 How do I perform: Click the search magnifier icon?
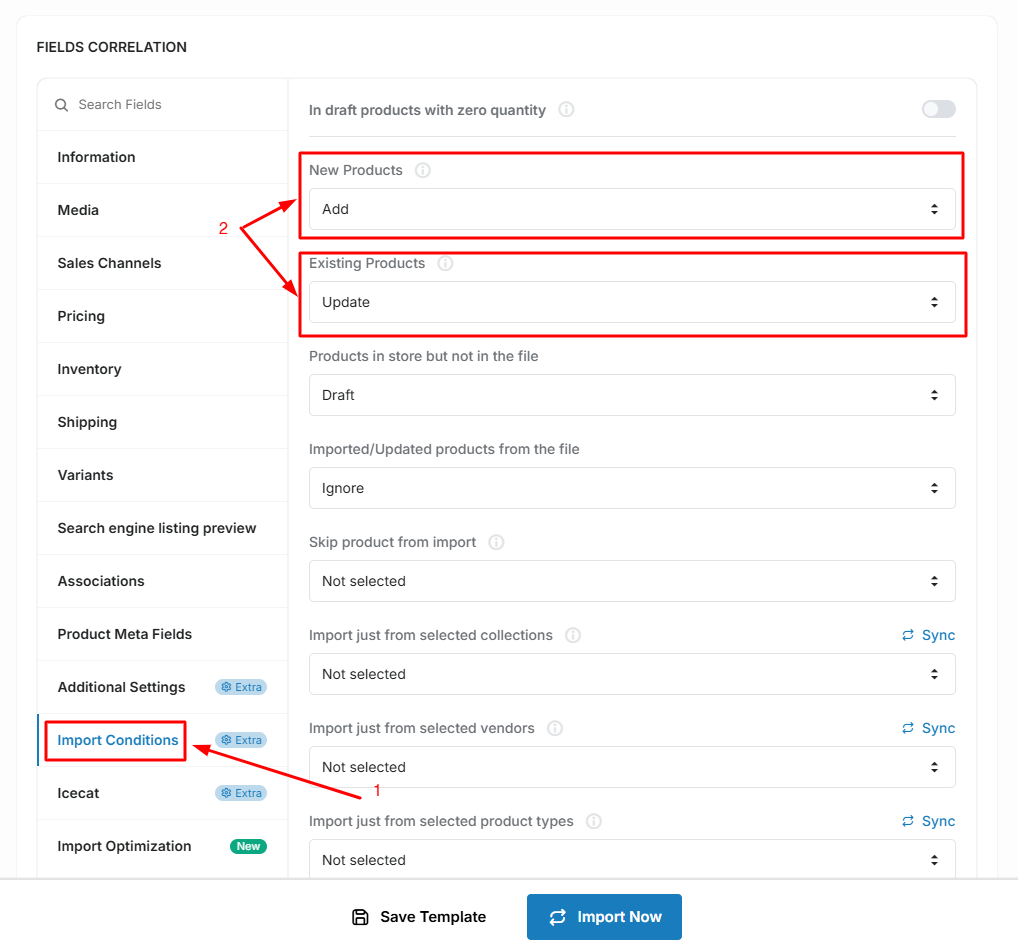(x=62, y=105)
